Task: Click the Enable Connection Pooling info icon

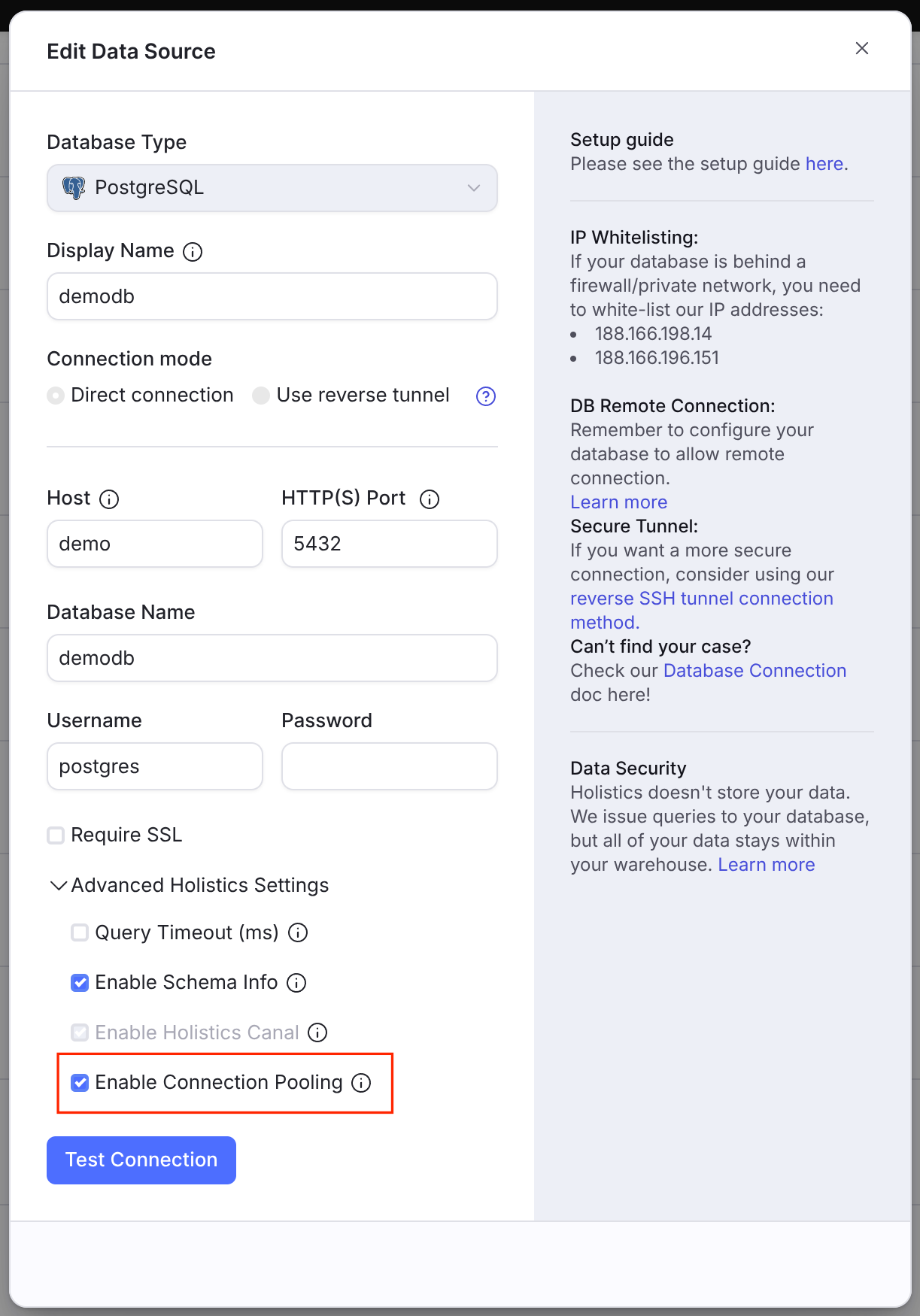Action: (x=361, y=1083)
